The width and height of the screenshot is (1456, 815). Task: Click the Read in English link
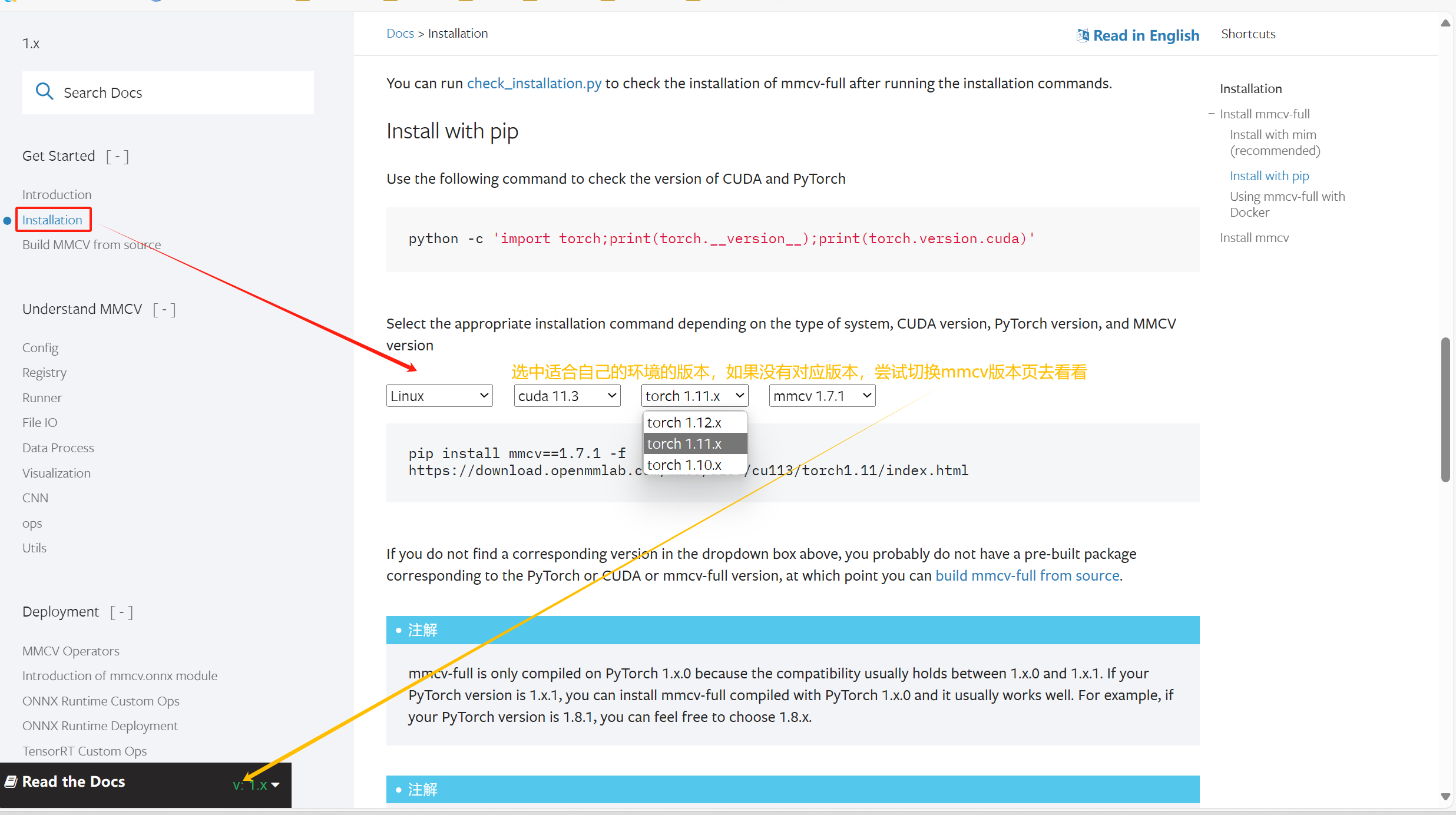click(x=1146, y=35)
